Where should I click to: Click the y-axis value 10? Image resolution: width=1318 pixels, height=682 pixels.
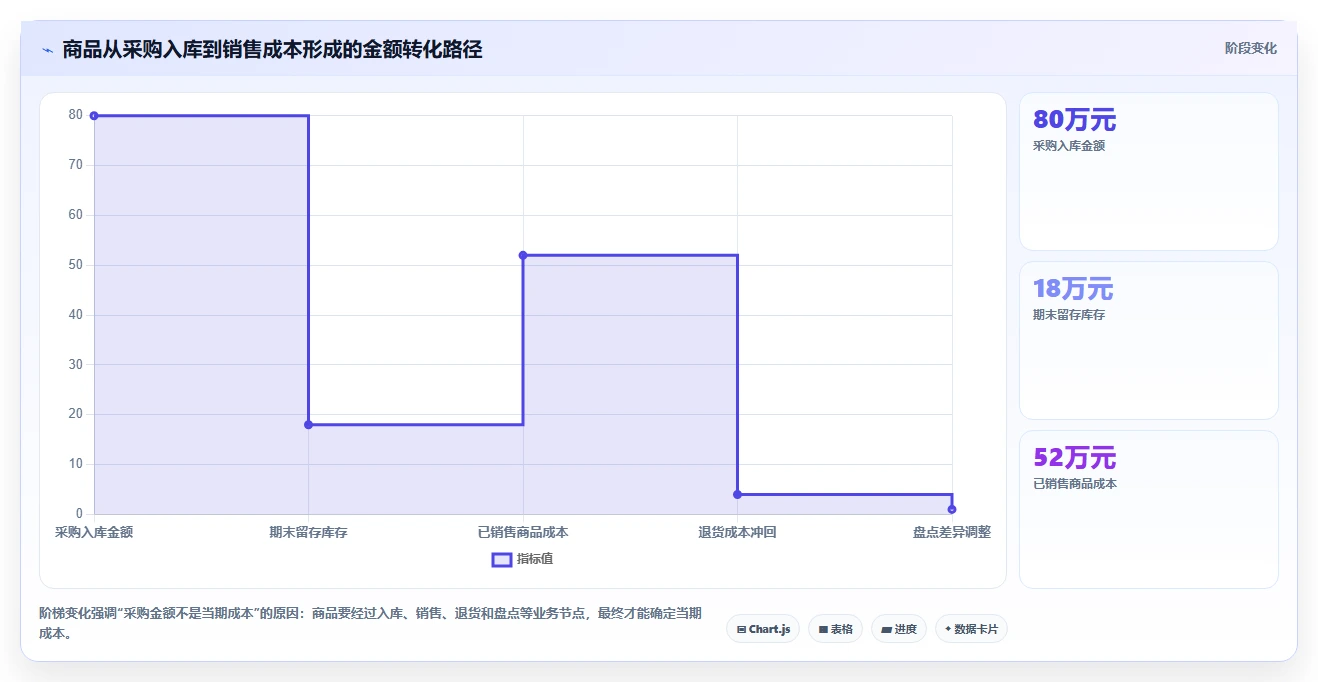coord(76,464)
